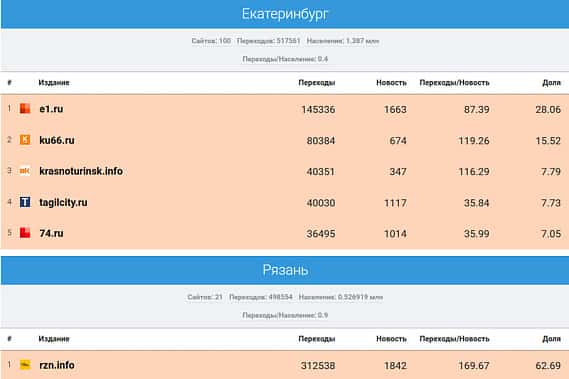Viewport: 569px width, 379px height.
Task: Click the share 7.05
Action: pos(551,233)
